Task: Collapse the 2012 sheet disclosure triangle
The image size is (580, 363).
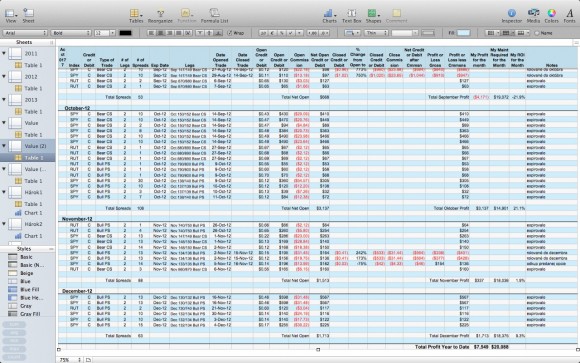Action: [4, 77]
